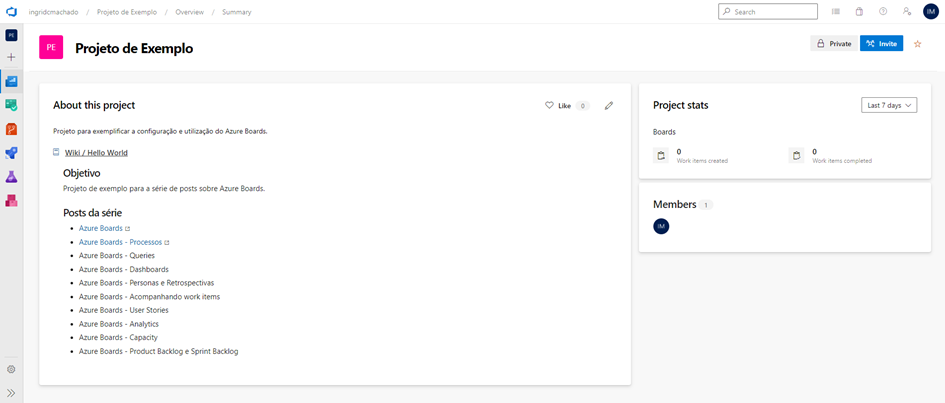Select Overview in the breadcrumb

coord(190,12)
